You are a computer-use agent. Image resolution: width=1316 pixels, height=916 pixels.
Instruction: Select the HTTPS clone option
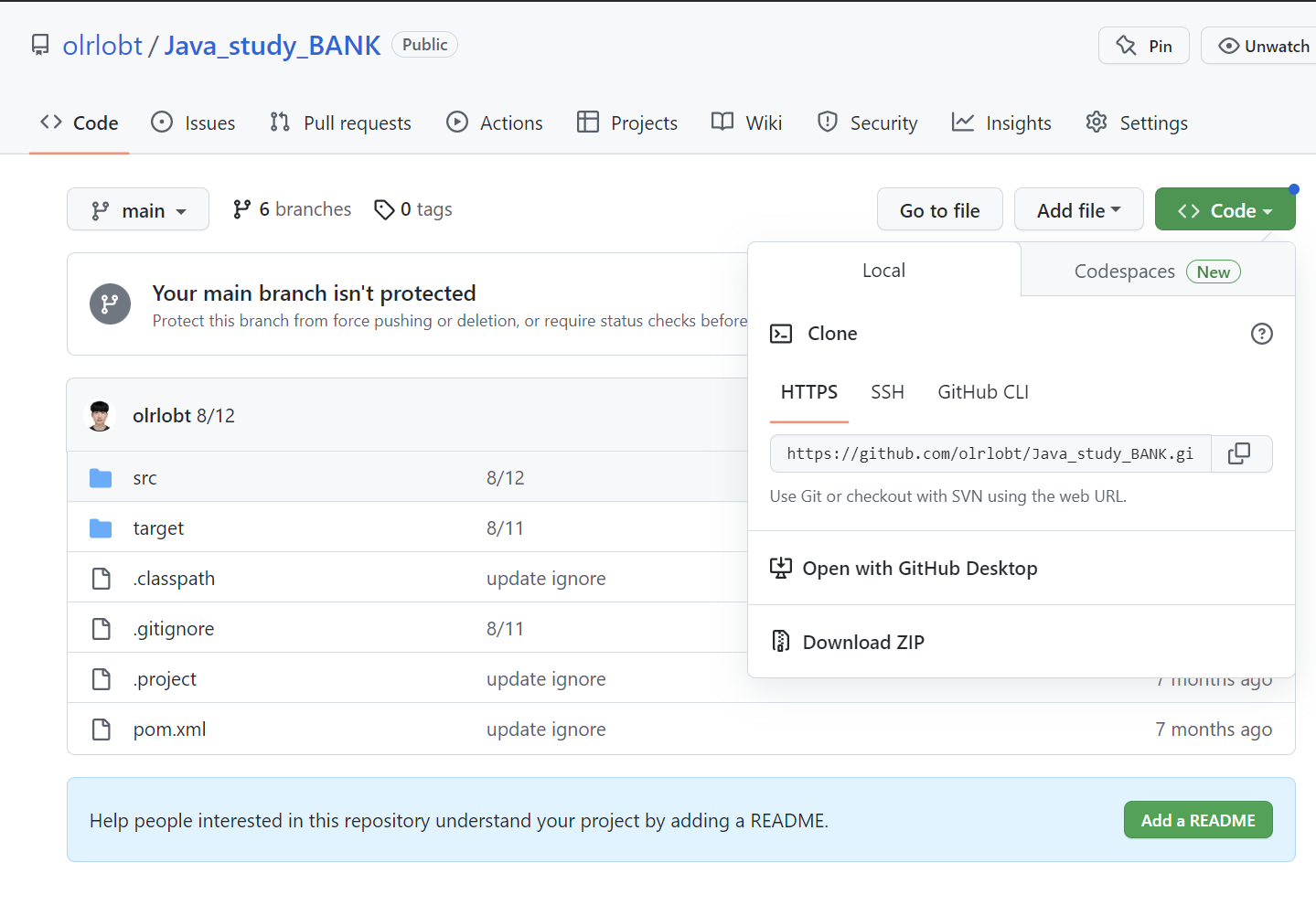[809, 392]
